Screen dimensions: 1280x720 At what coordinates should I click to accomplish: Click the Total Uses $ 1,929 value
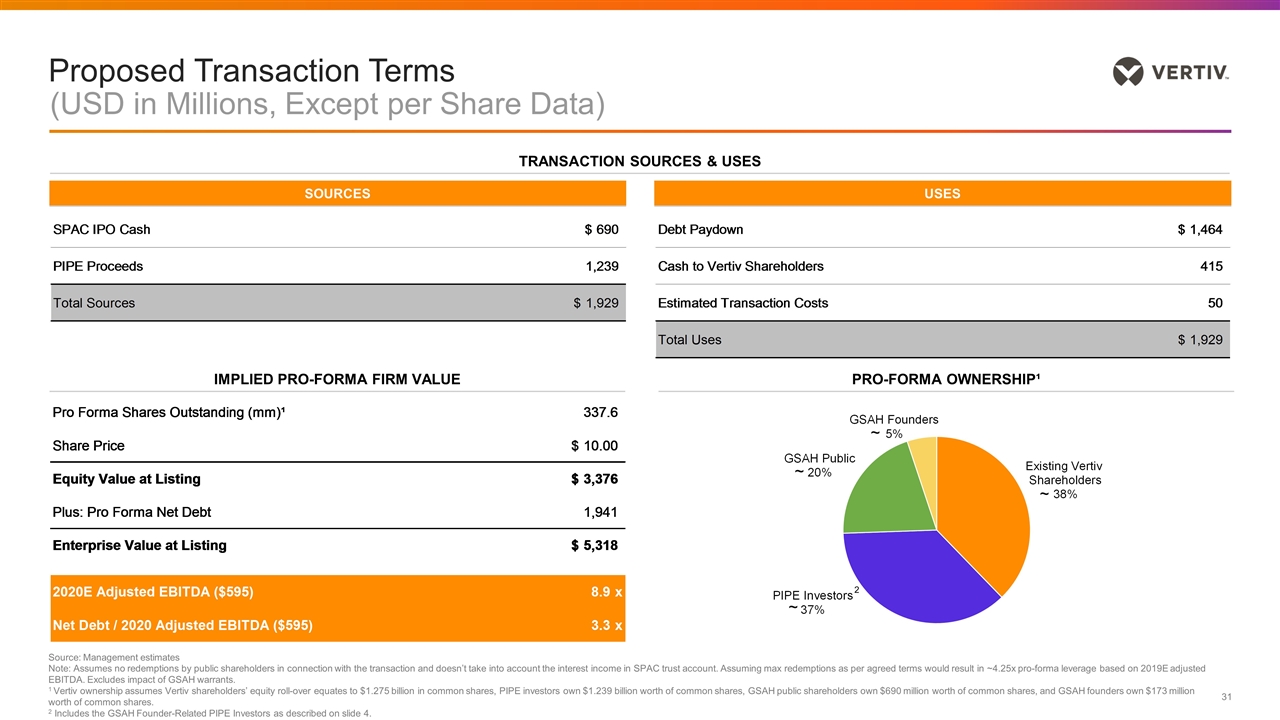[1200, 340]
